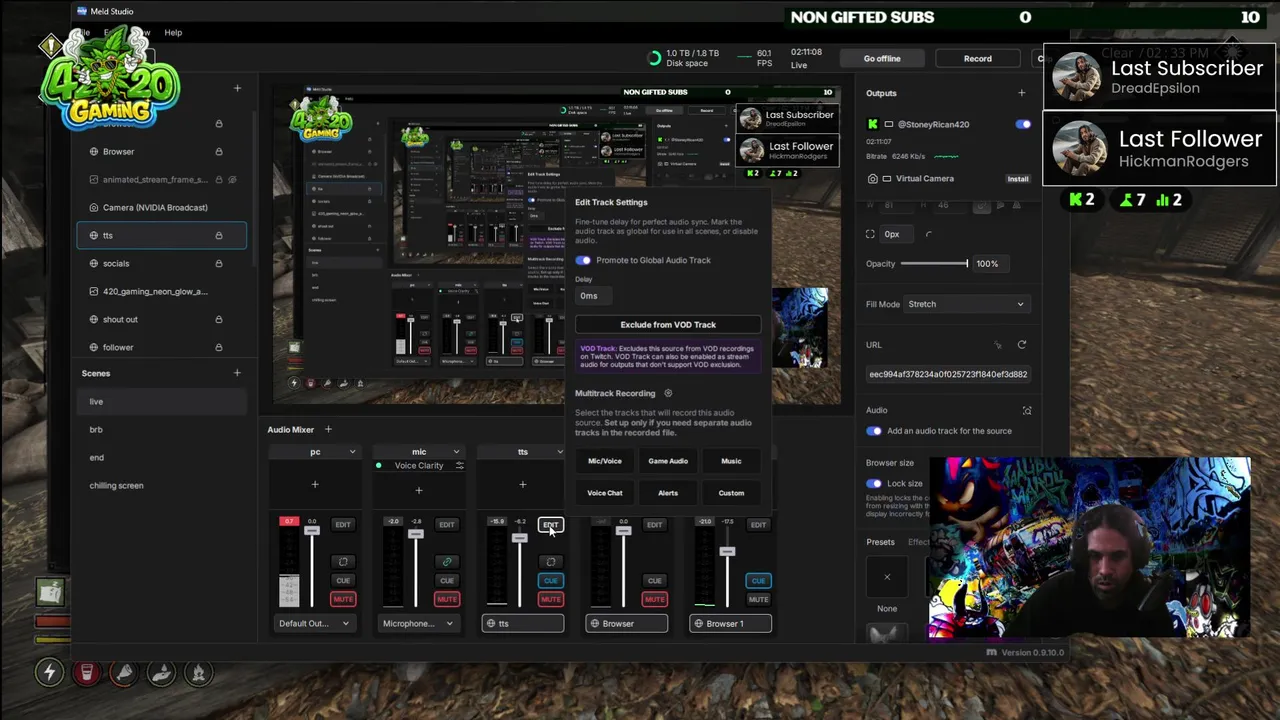
Task: Click lock icon on follower layer
Action: pyautogui.click(x=219, y=348)
